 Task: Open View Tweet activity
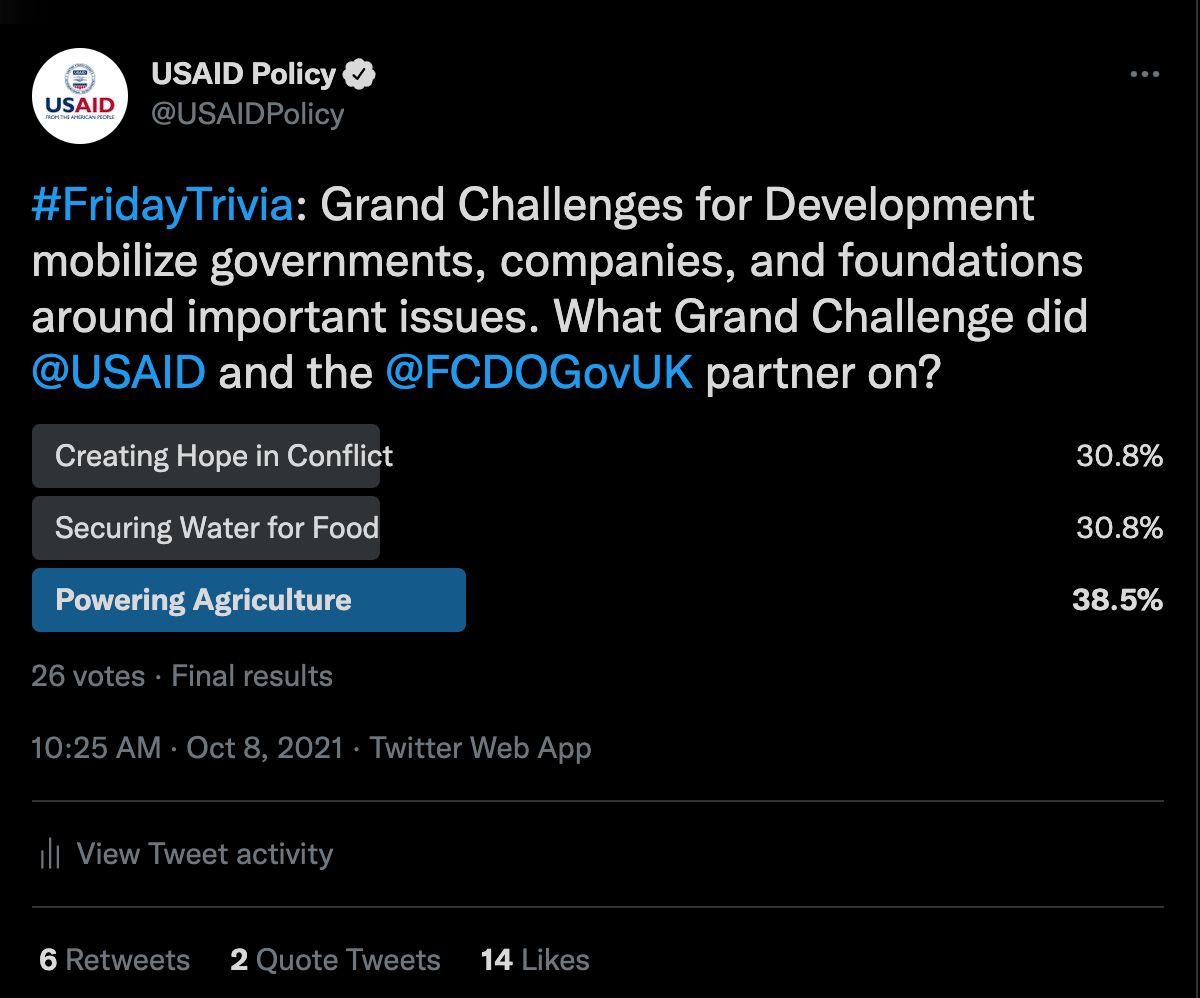coord(186,854)
